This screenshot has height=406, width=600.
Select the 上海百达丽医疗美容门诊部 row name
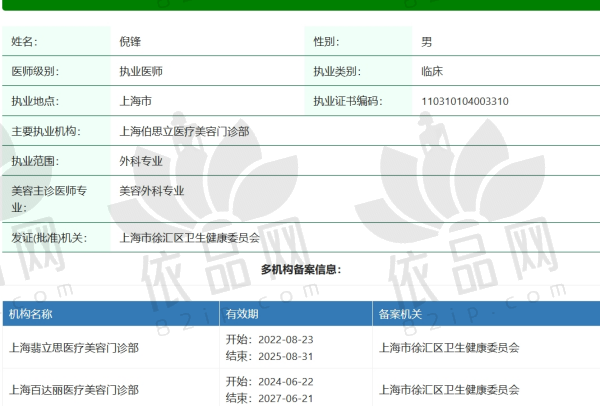74,390
